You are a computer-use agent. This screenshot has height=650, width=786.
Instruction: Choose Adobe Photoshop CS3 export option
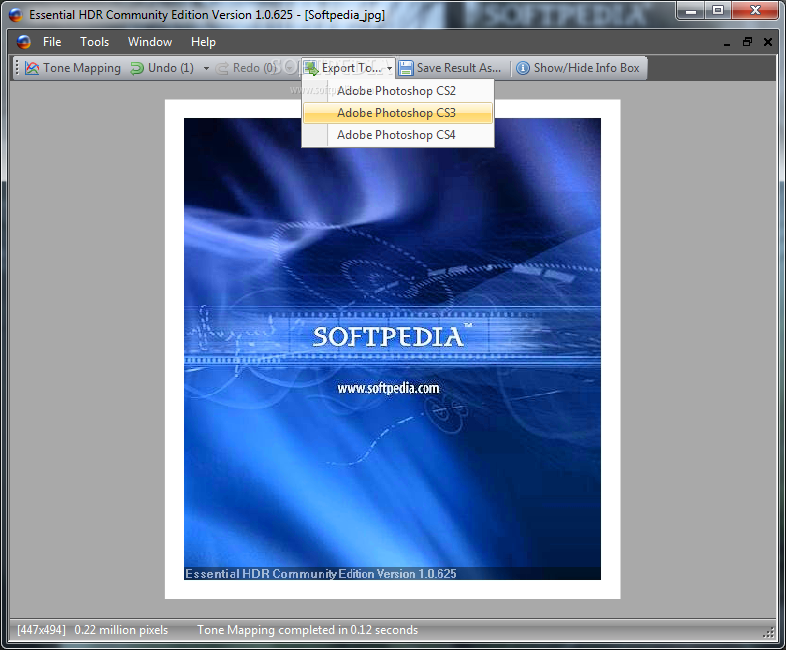click(x=398, y=113)
